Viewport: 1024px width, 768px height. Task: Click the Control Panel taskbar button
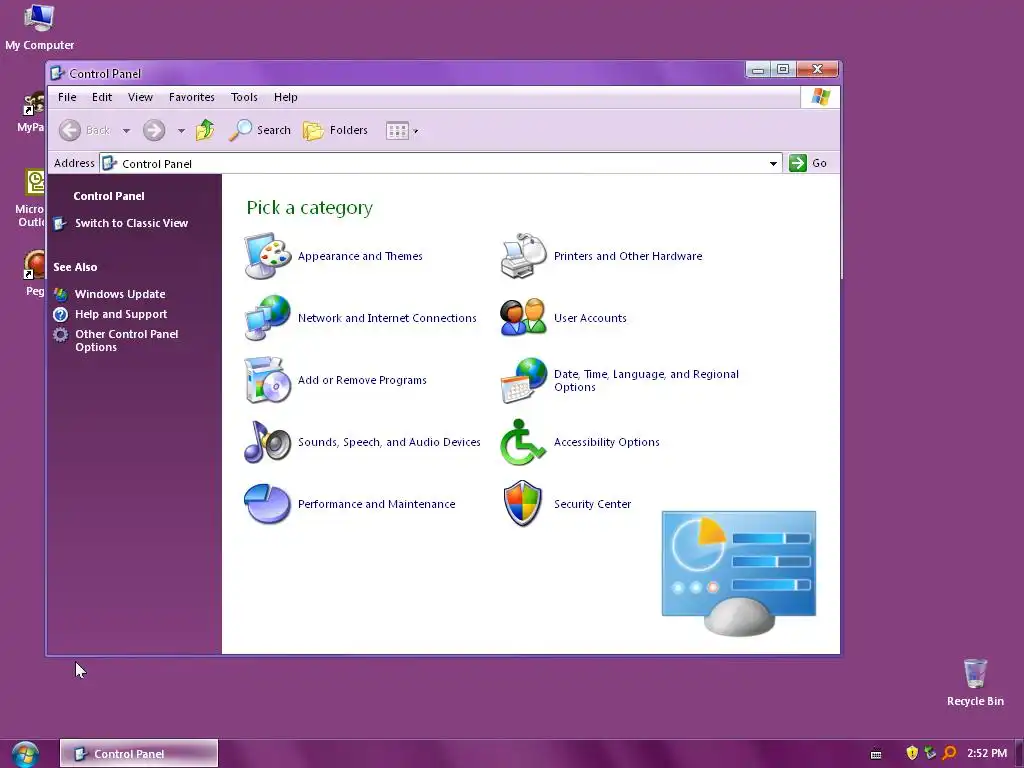(x=138, y=754)
